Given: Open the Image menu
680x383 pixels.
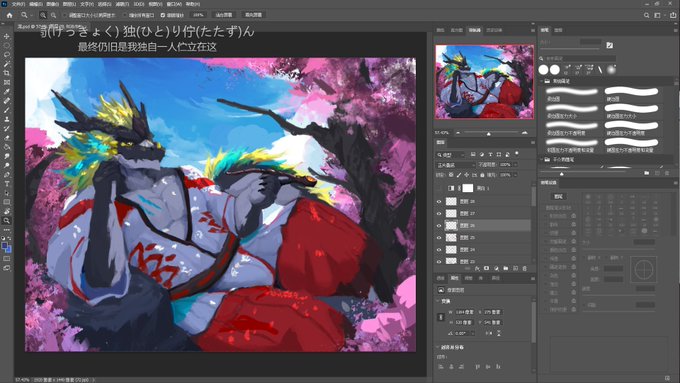Looking at the screenshot, I should tap(52, 4).
